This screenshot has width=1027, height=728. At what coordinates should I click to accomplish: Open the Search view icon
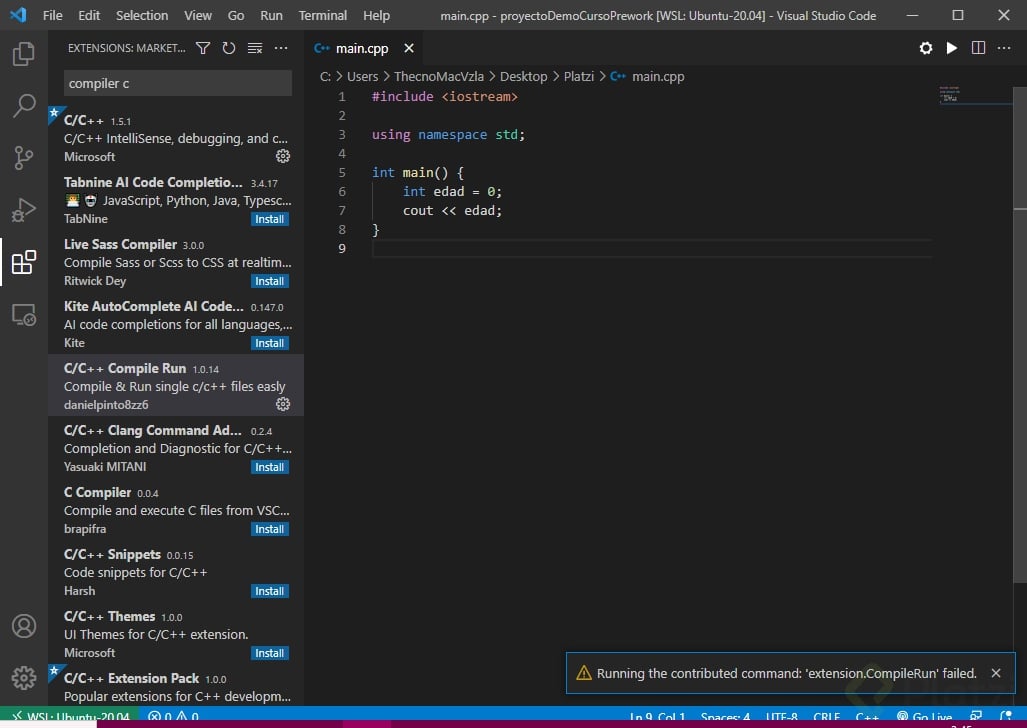click(24, 106)
